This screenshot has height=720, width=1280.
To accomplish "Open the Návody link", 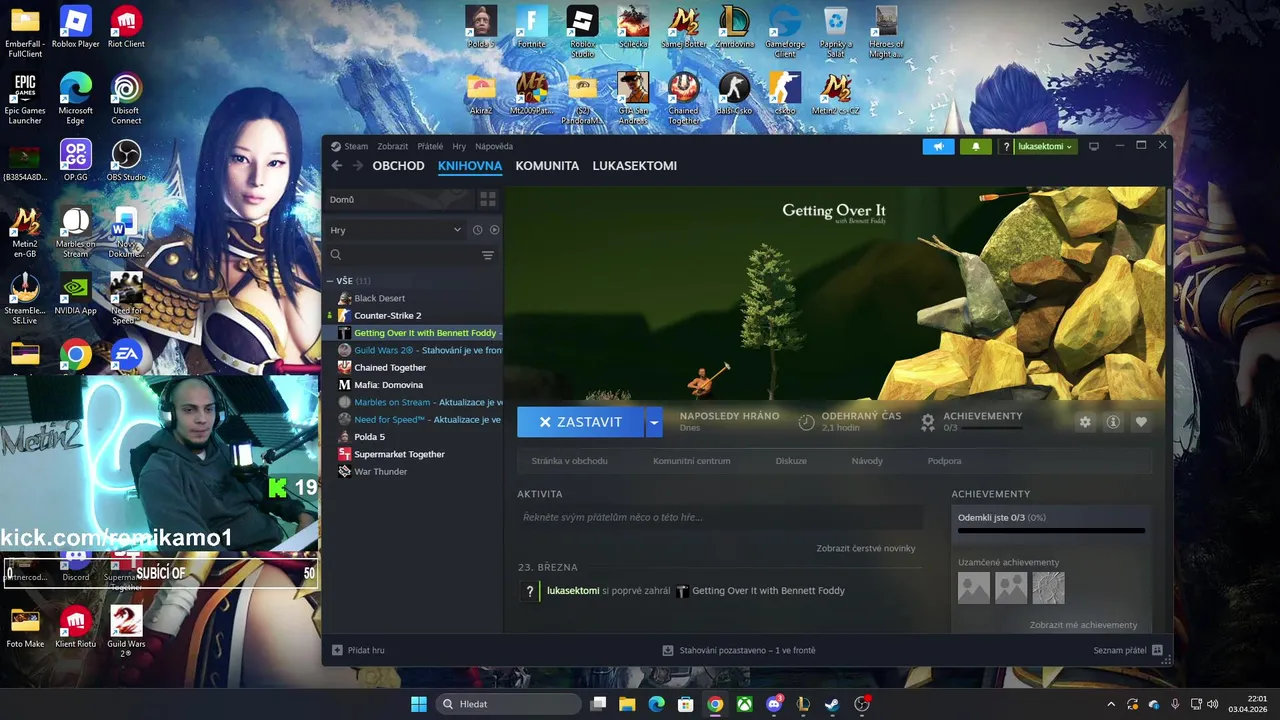I will [867, 461].
